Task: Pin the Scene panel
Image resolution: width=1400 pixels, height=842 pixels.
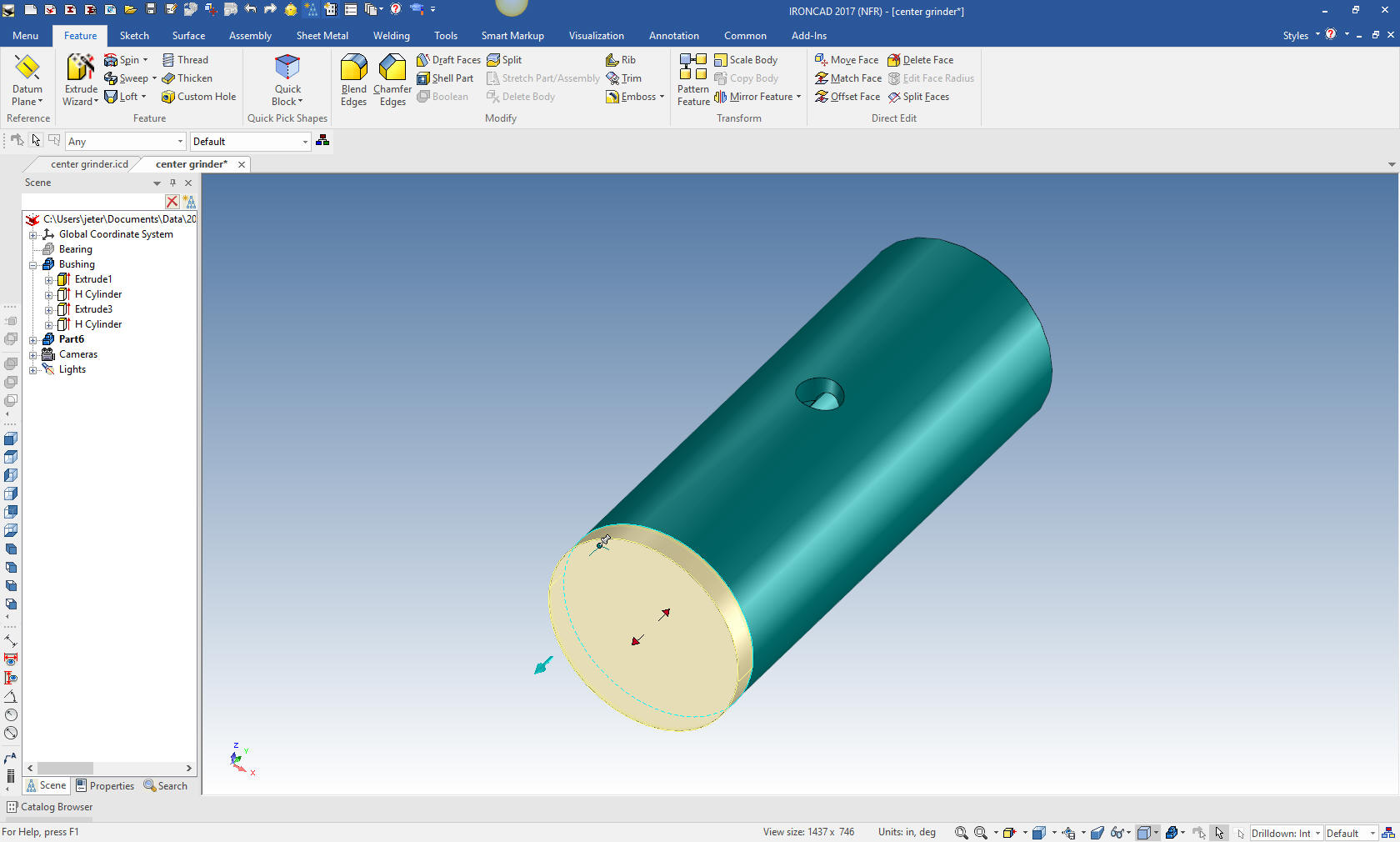Action: 172,183
